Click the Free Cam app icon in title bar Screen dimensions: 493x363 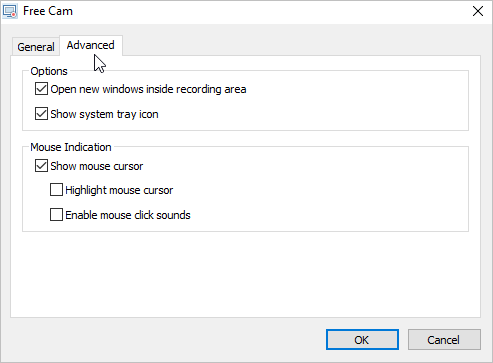pyautogui.click(x=10, y=11)
